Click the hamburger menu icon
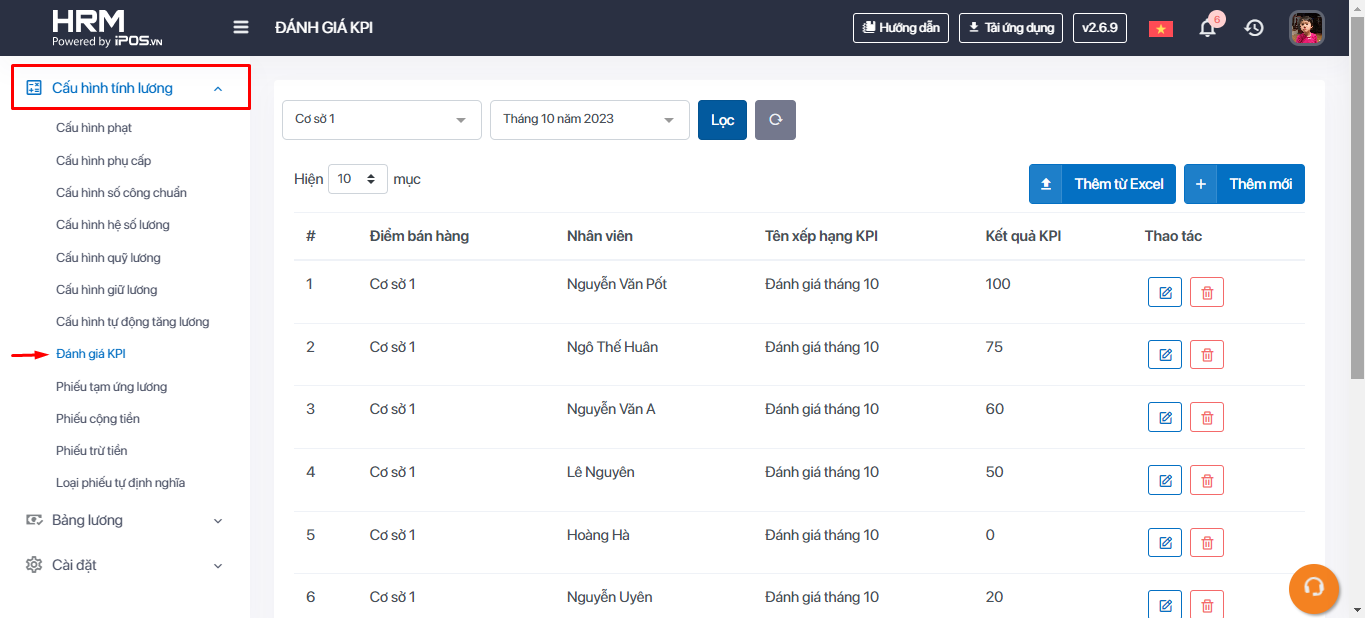 tap(241, 27)
